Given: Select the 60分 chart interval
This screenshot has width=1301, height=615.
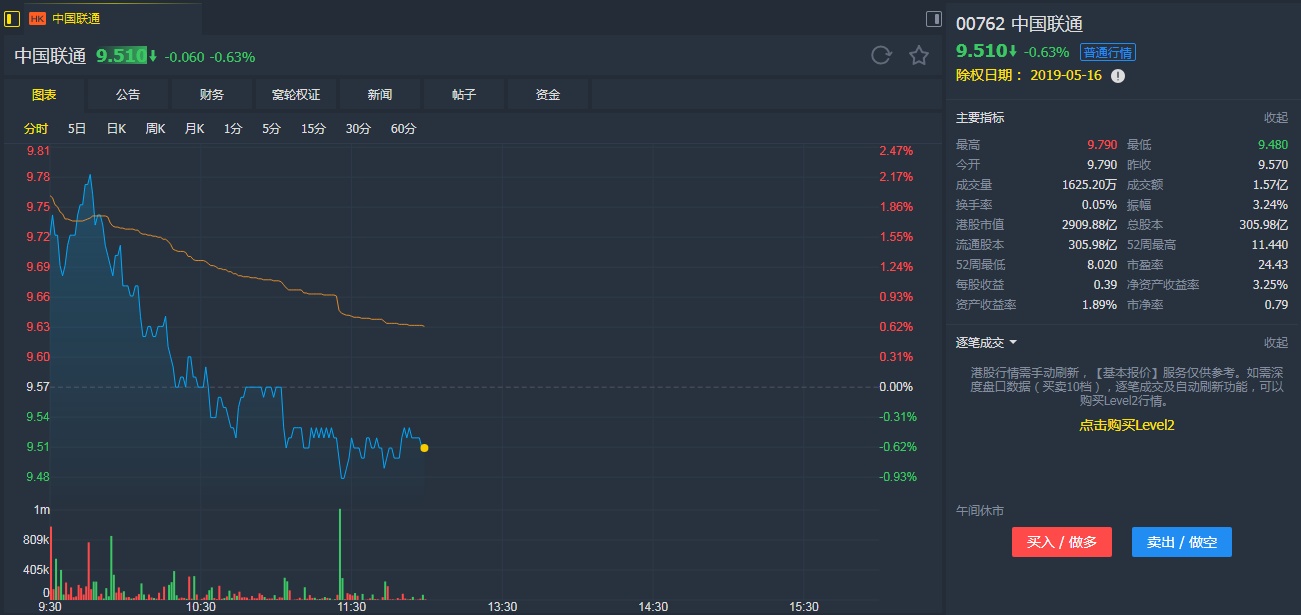Looking at the screenshot, I should coord(404,129).
